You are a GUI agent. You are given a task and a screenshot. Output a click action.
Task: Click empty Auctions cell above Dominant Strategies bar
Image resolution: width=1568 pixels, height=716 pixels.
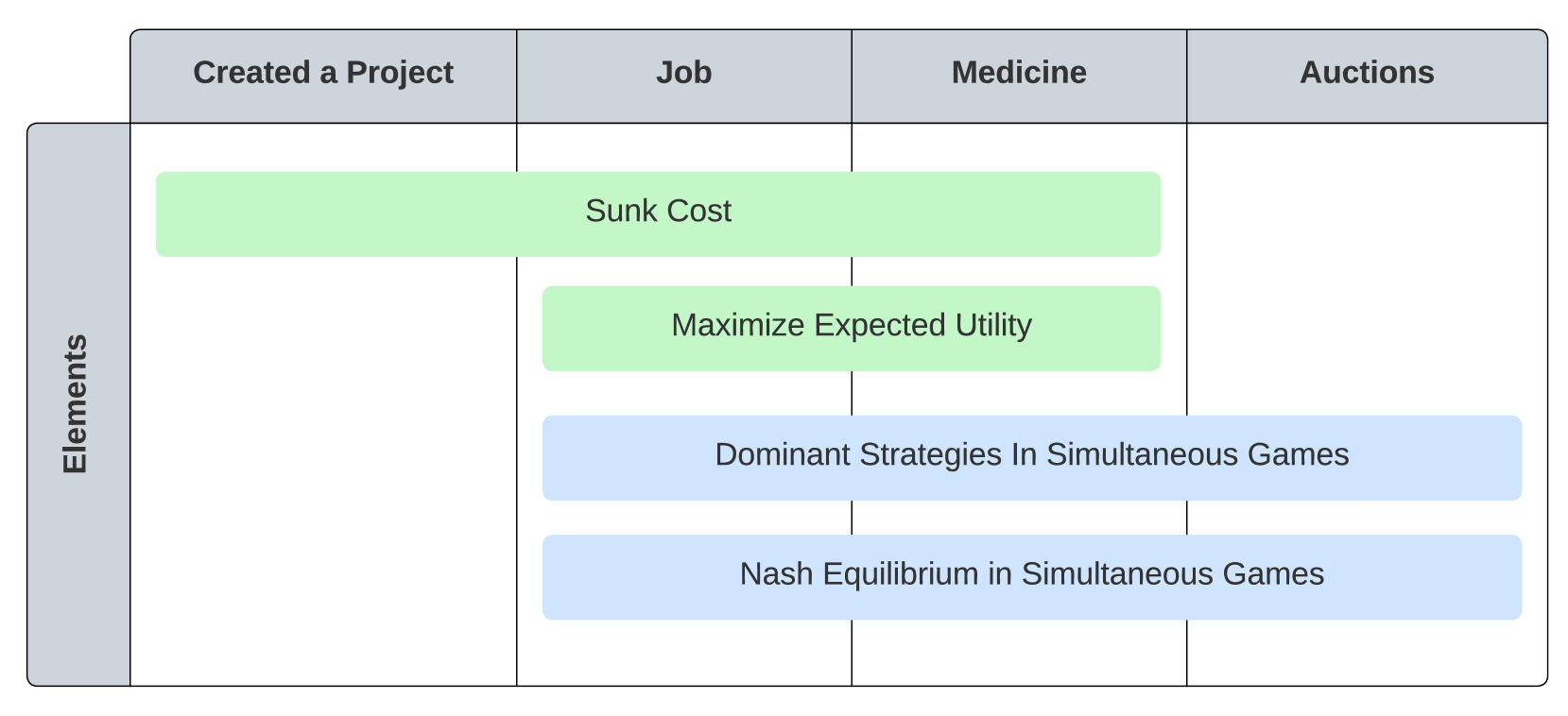pos(1367,283)
